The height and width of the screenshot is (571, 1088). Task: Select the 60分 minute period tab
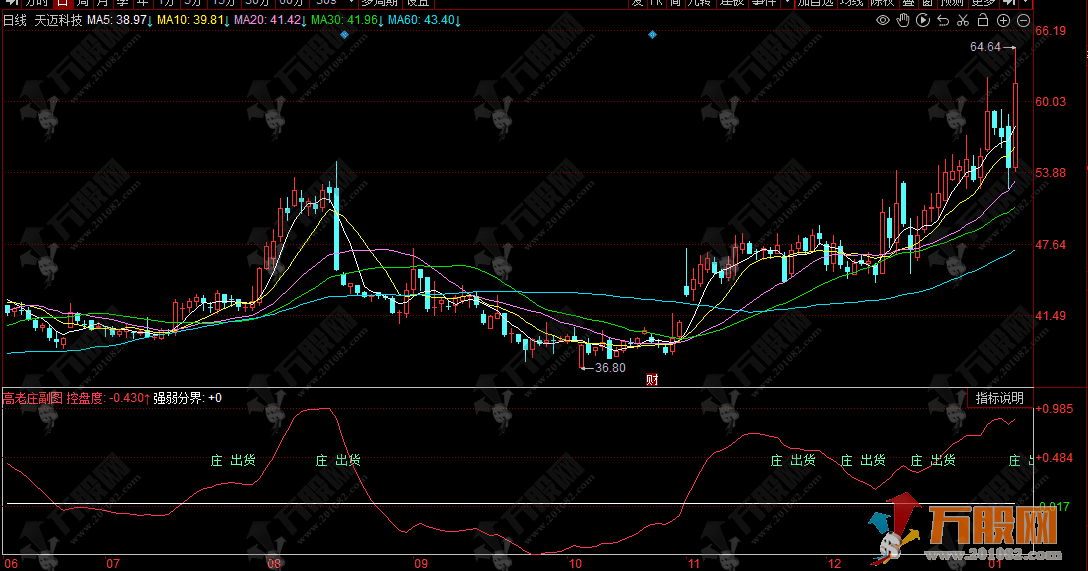(289, 3)
